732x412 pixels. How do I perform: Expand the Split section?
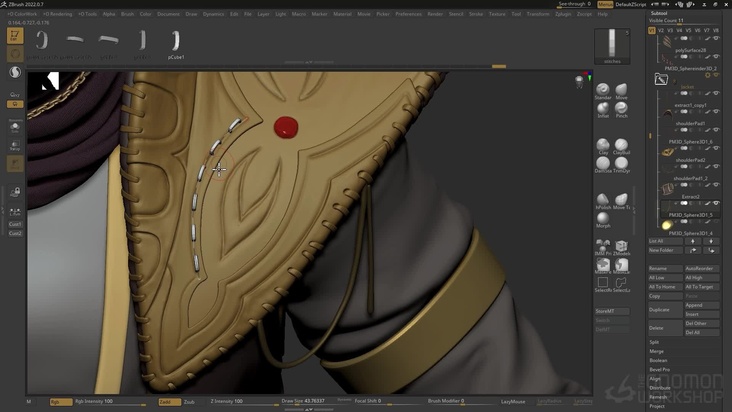655,342
